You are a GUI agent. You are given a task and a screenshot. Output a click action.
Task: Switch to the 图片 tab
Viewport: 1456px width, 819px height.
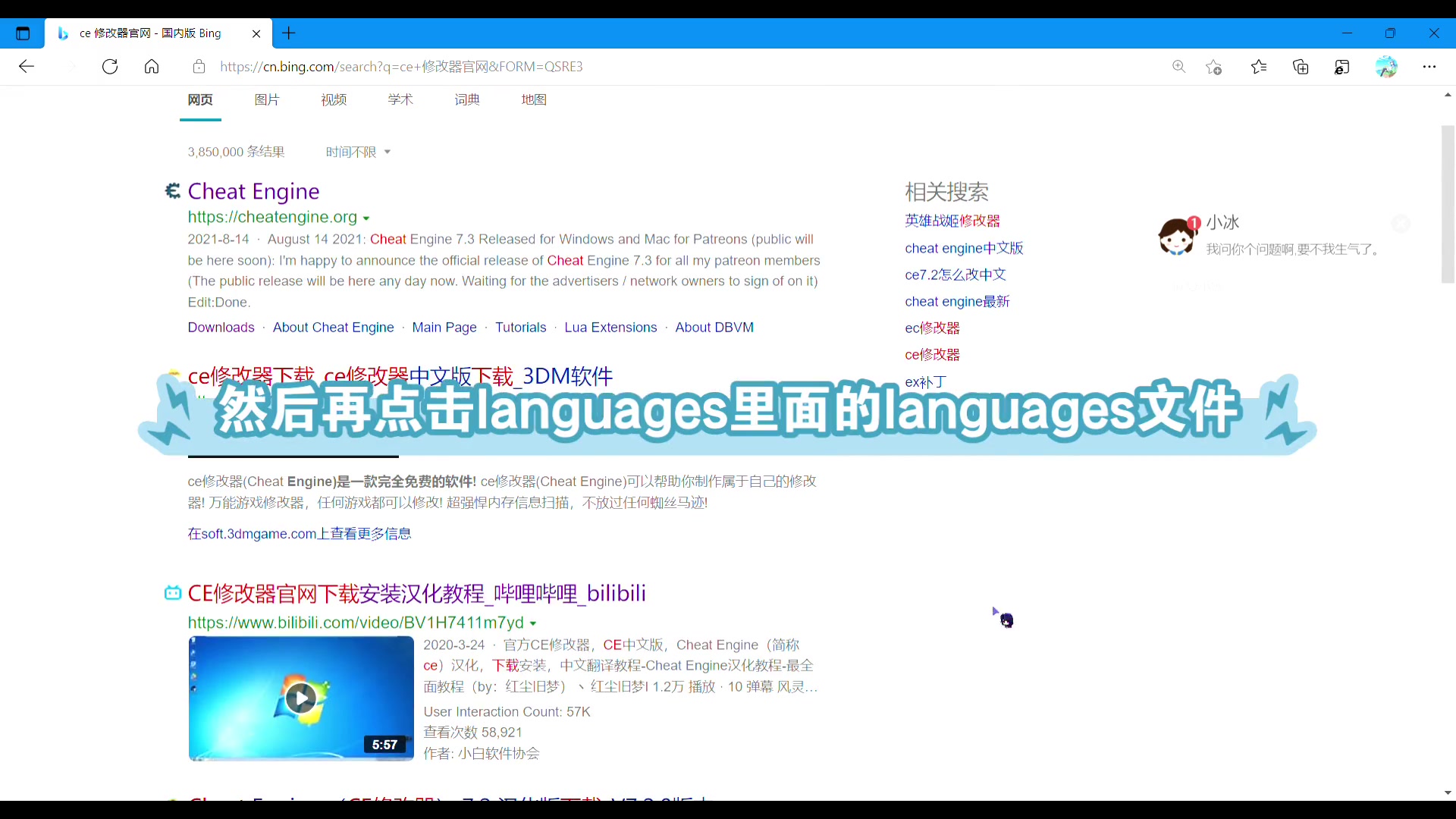coord(267,100)
